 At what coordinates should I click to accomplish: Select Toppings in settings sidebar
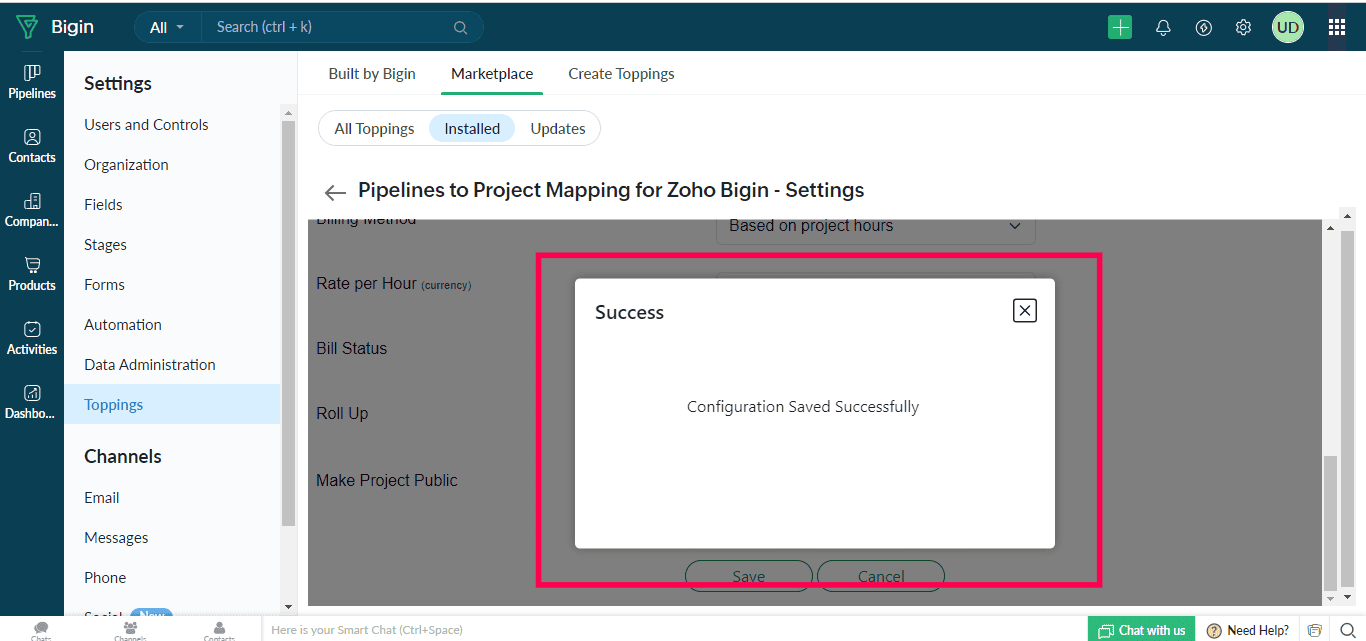(x=172, y=404)
